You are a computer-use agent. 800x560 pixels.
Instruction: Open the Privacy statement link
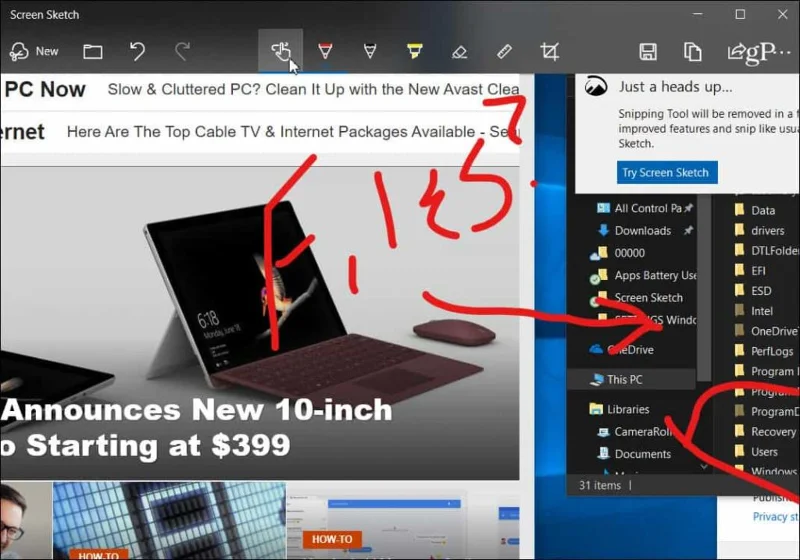point(776,517)
